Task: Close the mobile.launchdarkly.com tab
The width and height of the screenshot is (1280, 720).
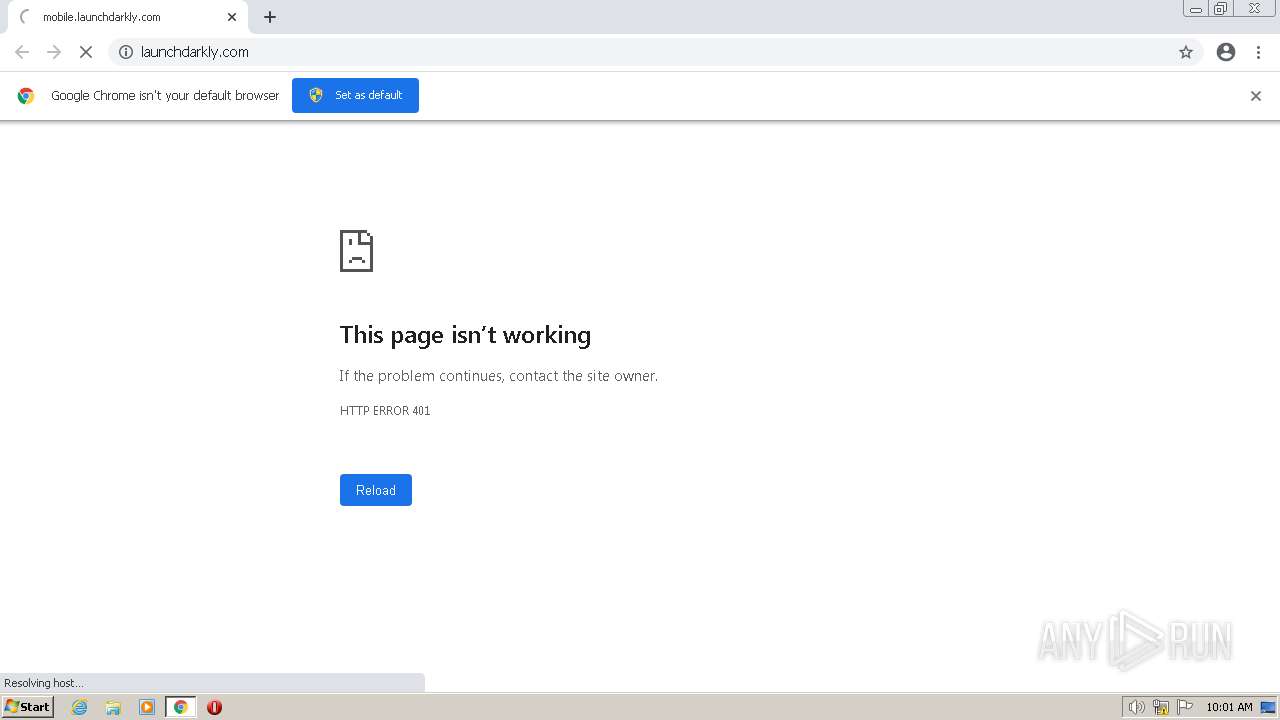Action: pyautogui.click(x=232, y=17)
